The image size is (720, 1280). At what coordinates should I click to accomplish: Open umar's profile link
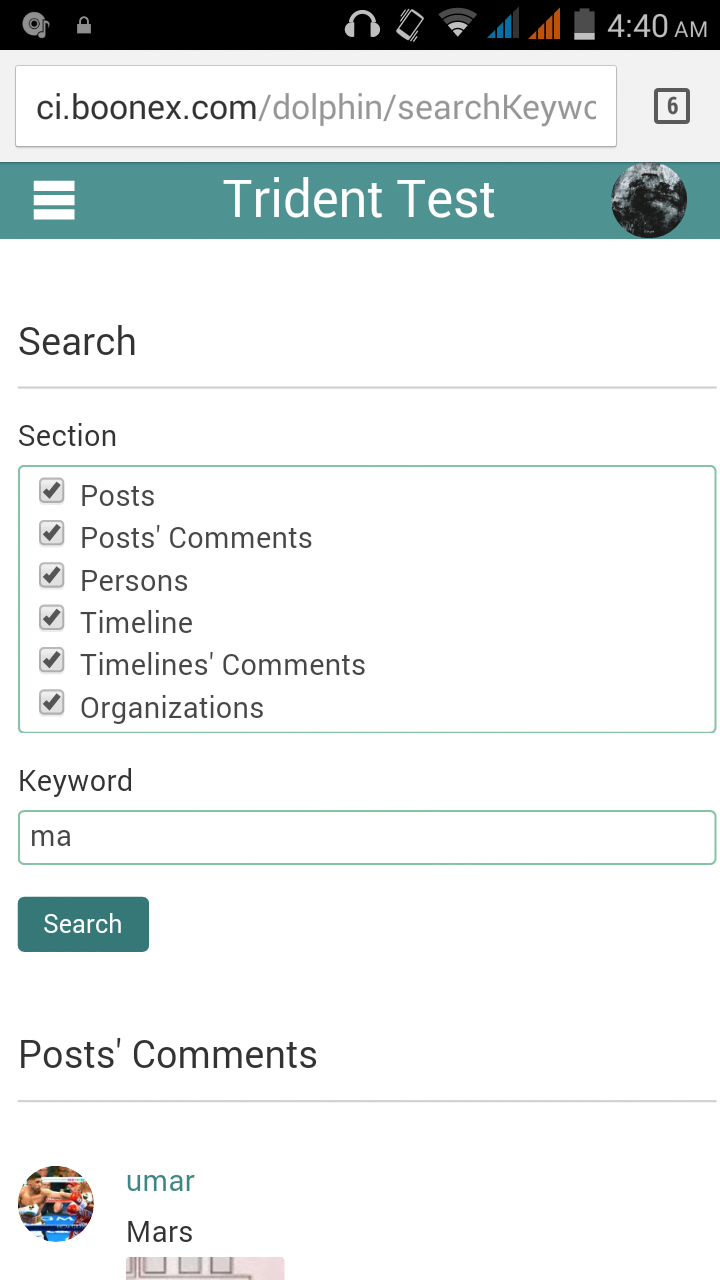(160, 1181)
